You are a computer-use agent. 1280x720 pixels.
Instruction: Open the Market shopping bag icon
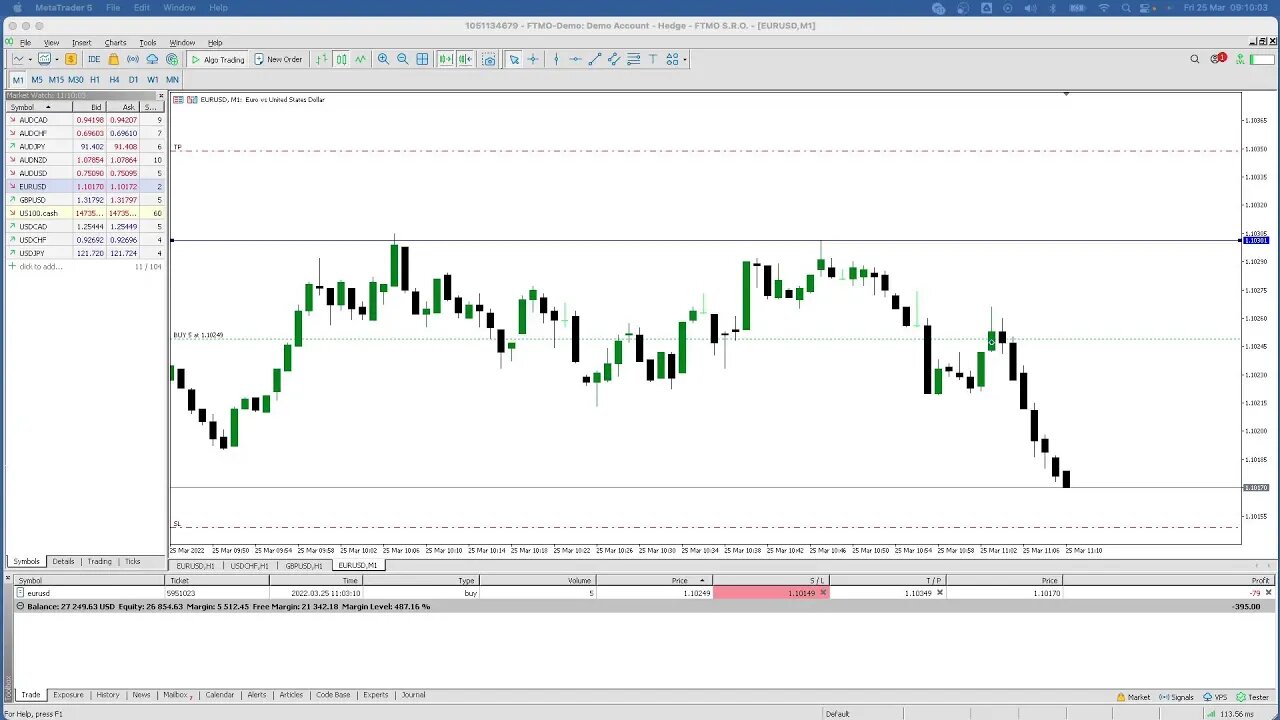113,59
